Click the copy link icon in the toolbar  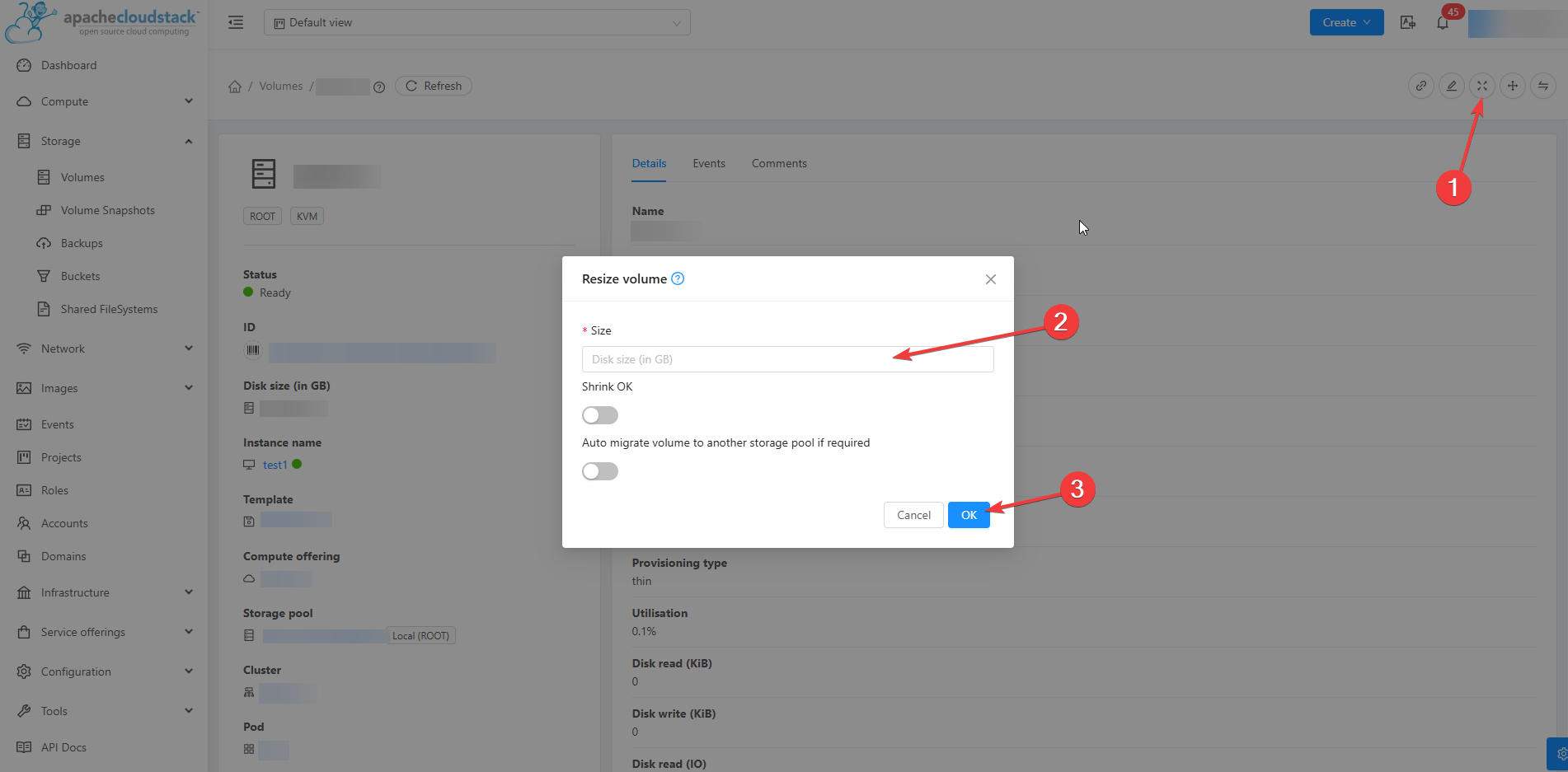pos(1420,86)
